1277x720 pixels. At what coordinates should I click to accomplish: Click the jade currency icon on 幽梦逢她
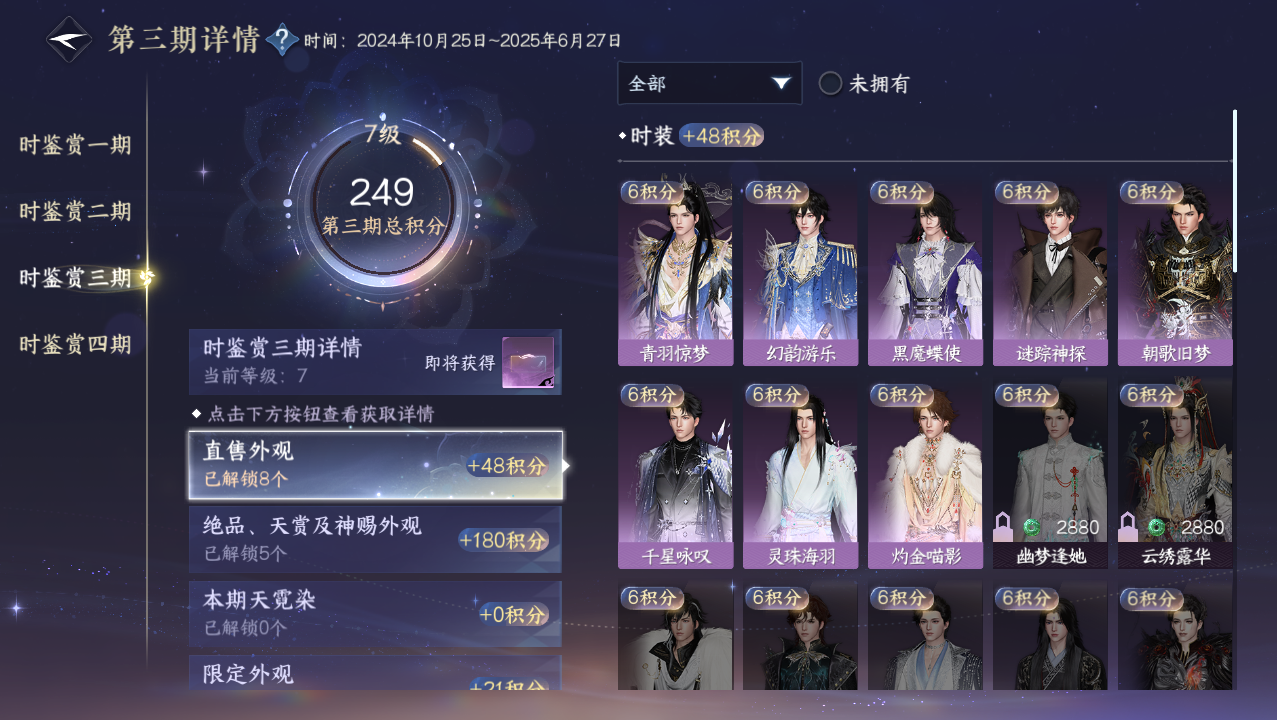[x=1032, y=527]
